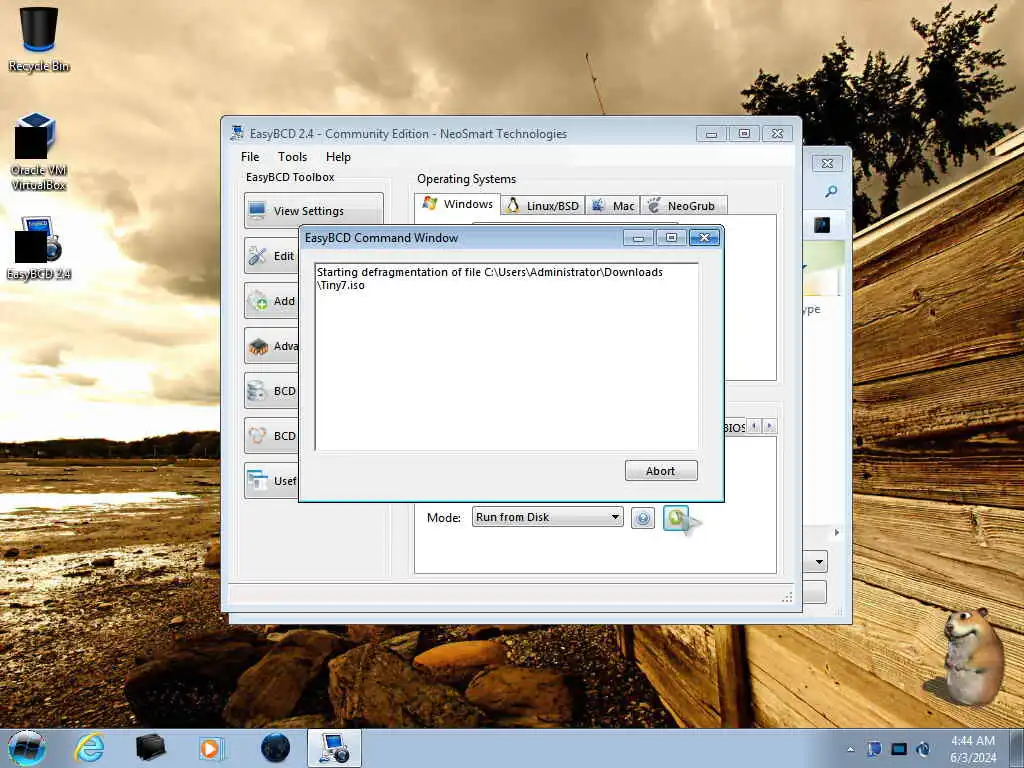This screenshot has width=1024, height=768.
Task: Click the tab strip right arrow near BIOS
Action: point(769,426)
